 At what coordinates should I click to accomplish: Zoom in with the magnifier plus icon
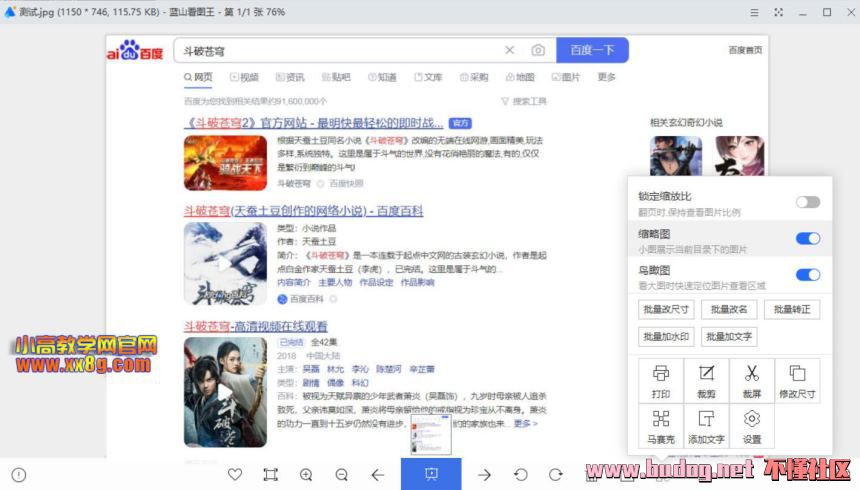pos(306,474)
